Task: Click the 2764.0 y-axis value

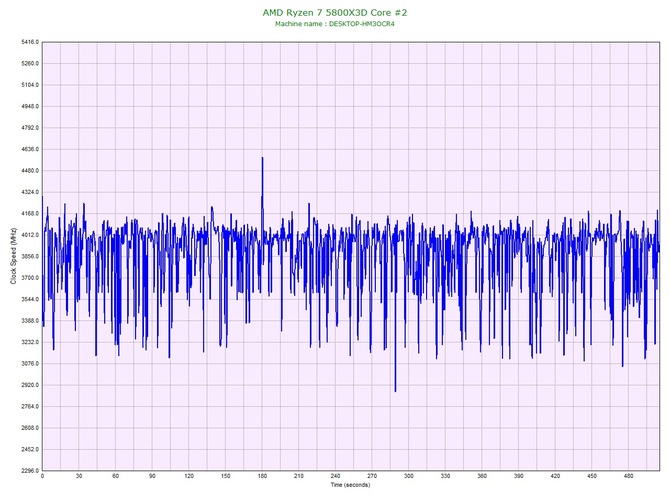Action: [x=30, y=406]
